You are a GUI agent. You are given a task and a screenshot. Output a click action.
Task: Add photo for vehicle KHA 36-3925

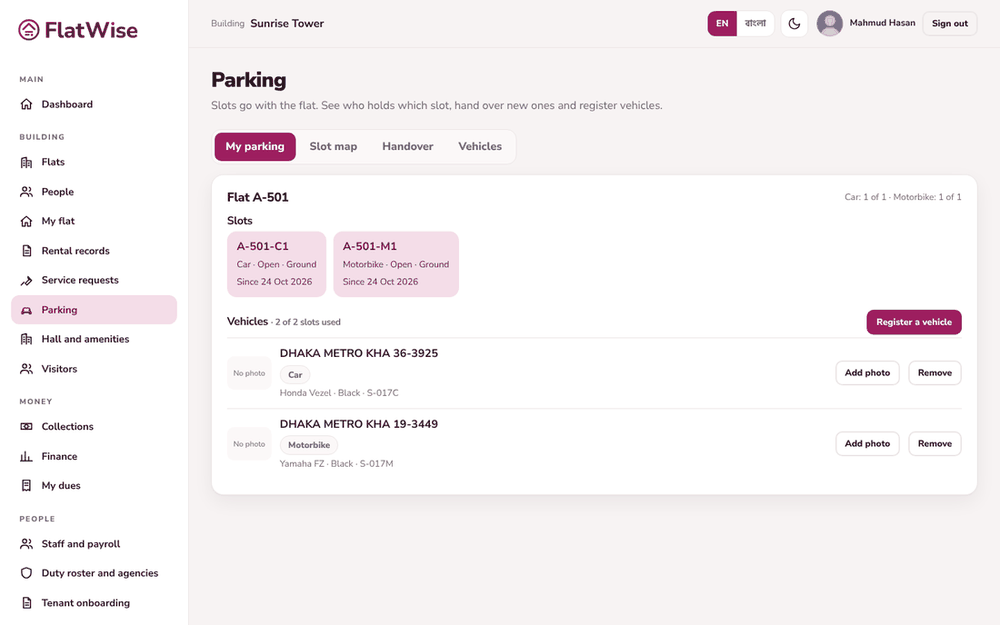(x=867, y=373)
